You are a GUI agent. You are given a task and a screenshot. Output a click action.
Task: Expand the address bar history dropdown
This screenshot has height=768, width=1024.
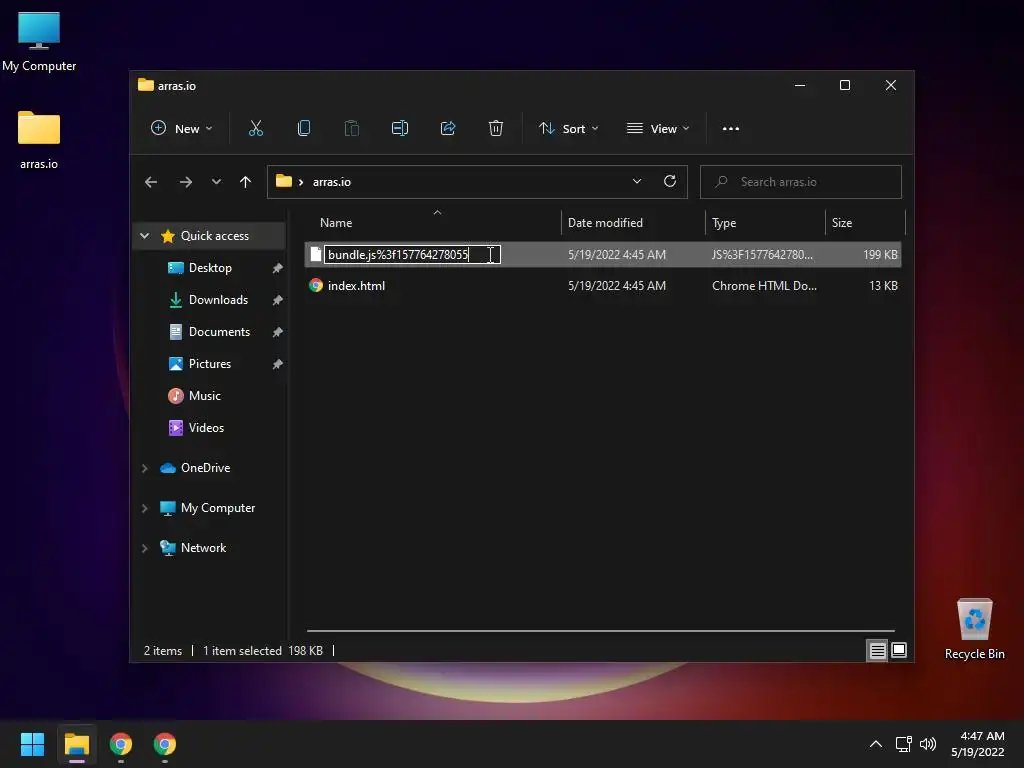pyautogui.click(x=637, y=182)
